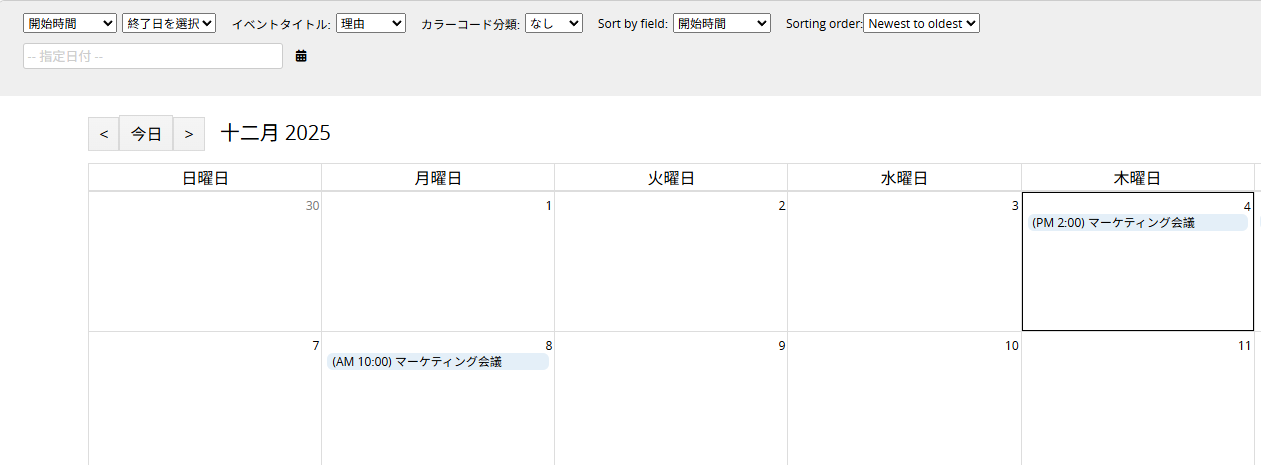The width and height of the screenshot is (1261, 465).
Task: Click the calendar date picker icon
Action: (x=301, y=57)
